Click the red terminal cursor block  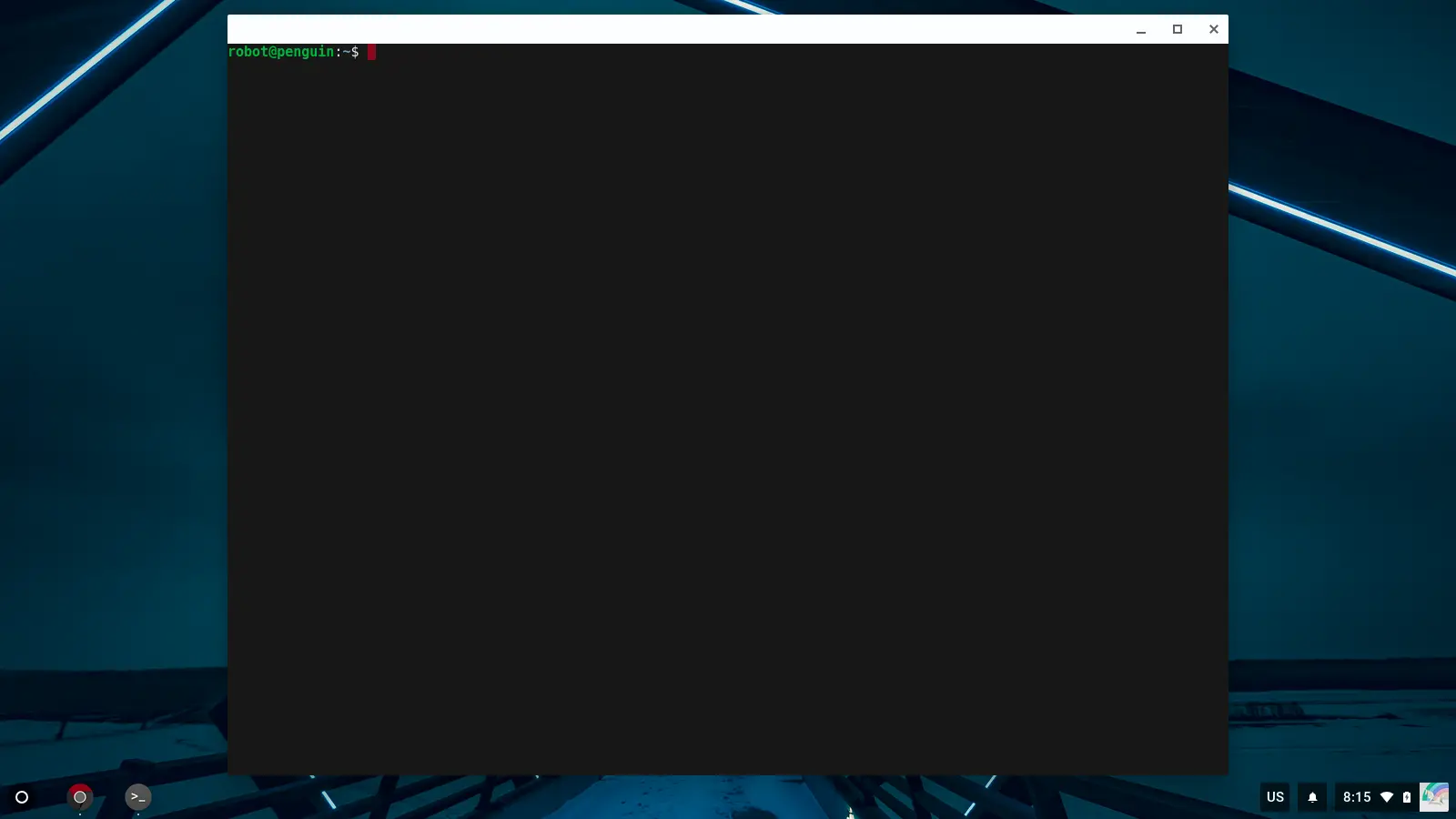coord(371,52)
